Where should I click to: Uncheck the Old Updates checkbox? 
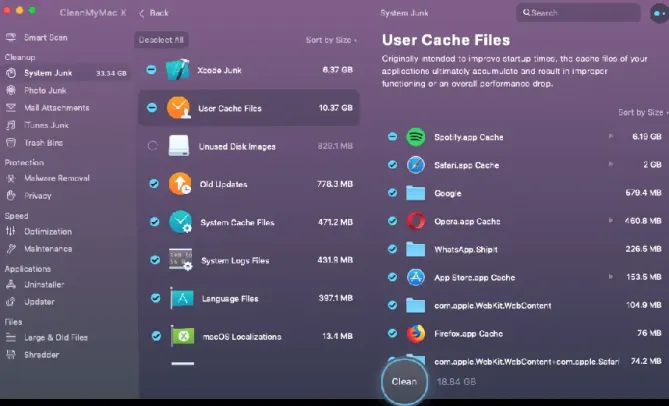tap(154, 184)
